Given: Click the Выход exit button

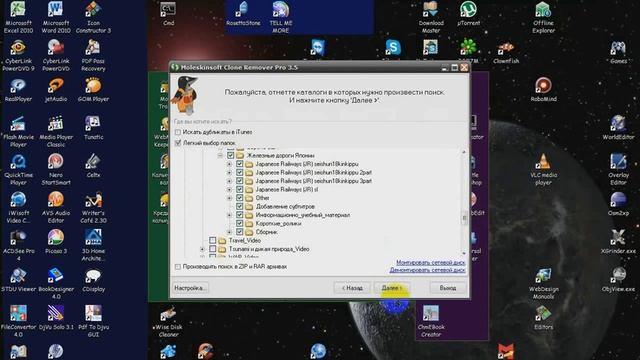Looking at the screenshot, I should click(x=447, y=288).
